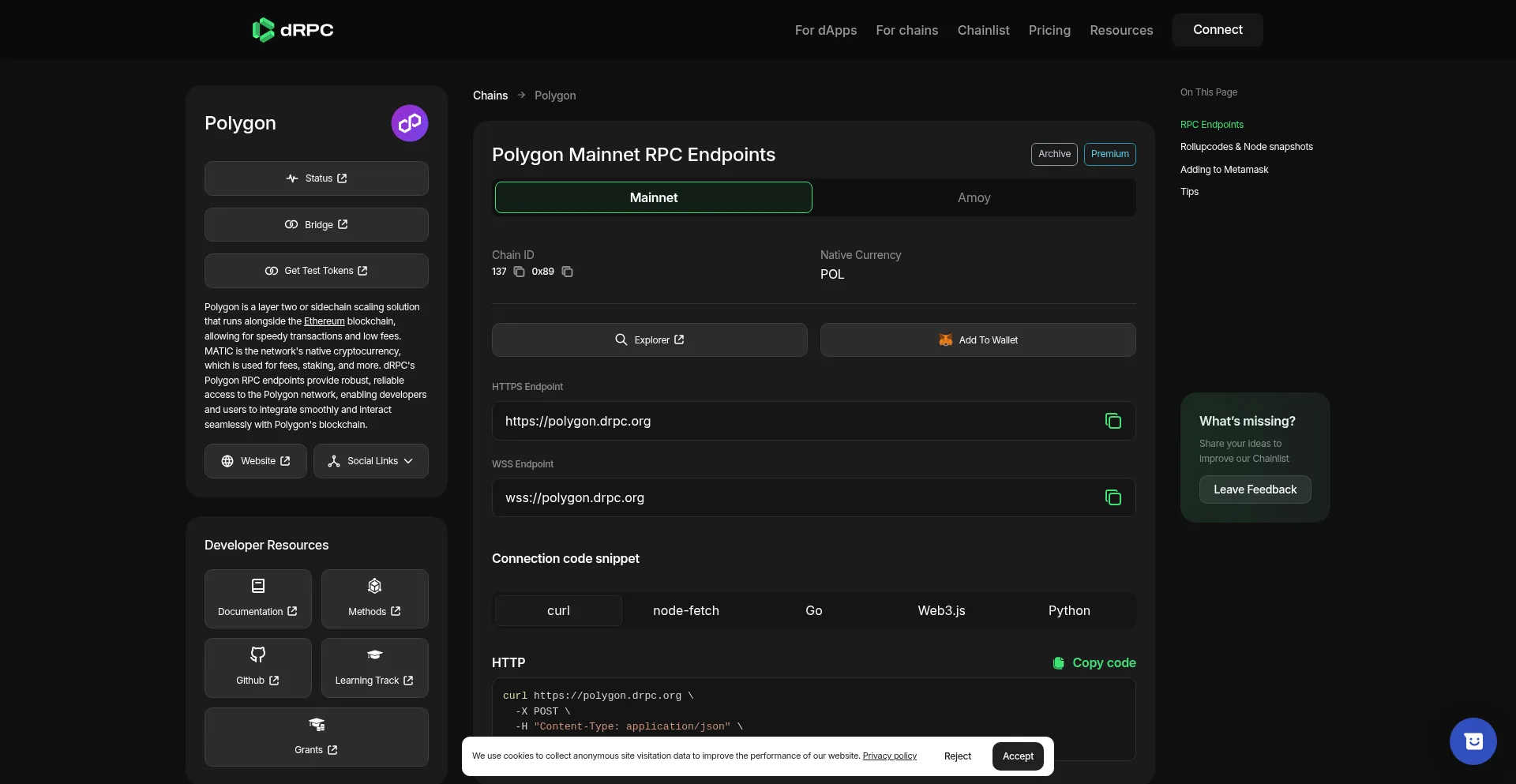The image size is (1516, 784).
Task: Reject the cookies
Action: (958, 756)
